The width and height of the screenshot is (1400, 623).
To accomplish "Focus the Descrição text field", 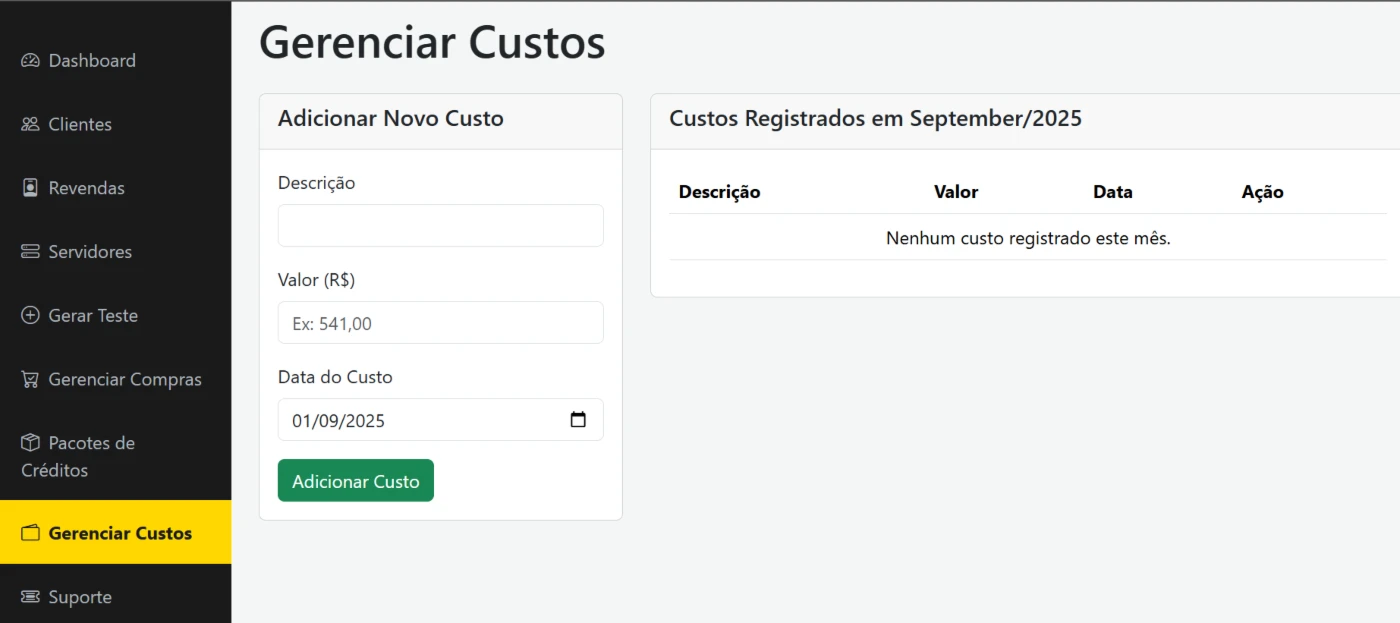I will (441, 226).
